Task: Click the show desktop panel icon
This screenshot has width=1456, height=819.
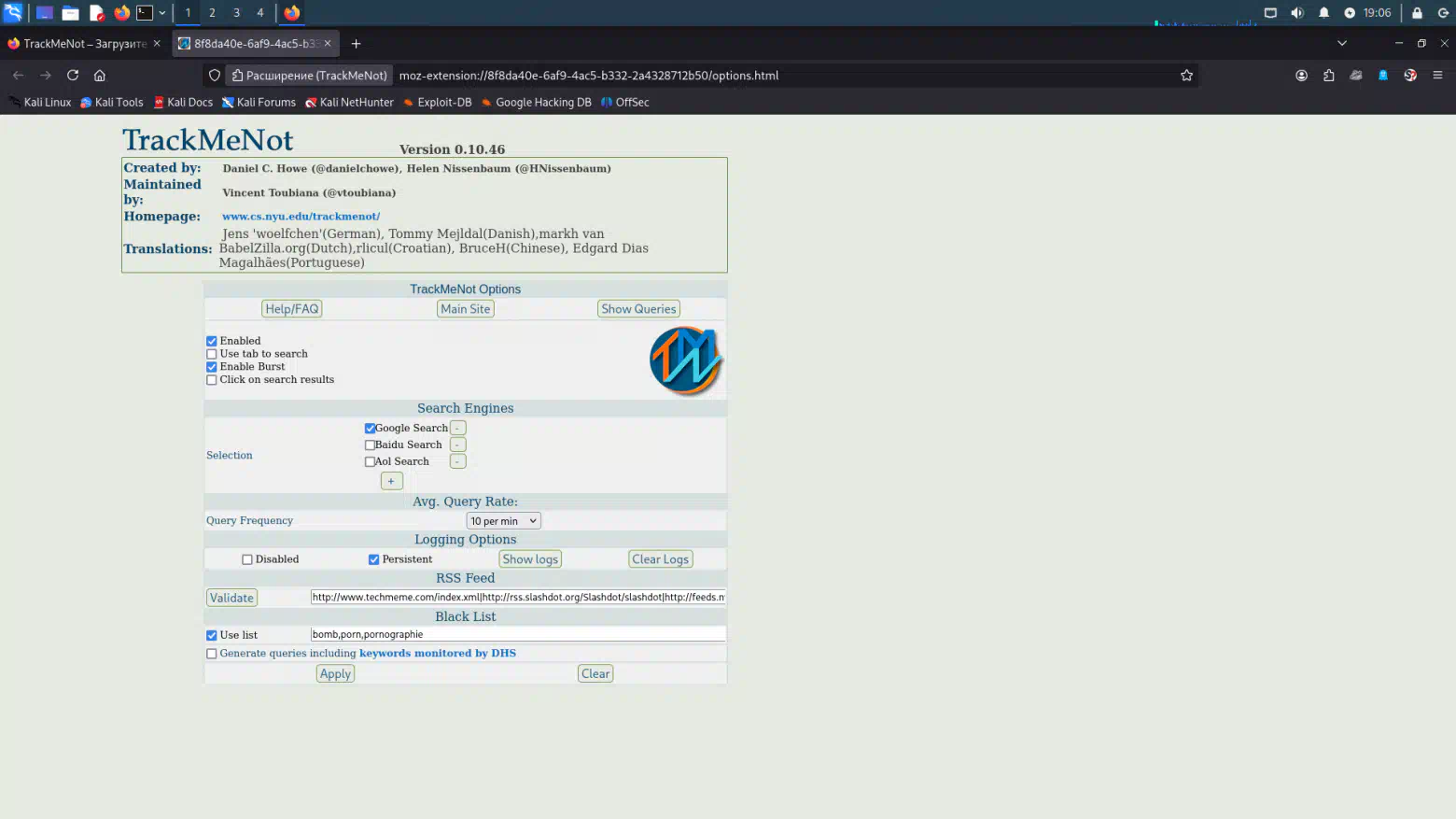Action: [x=44, y=13]
